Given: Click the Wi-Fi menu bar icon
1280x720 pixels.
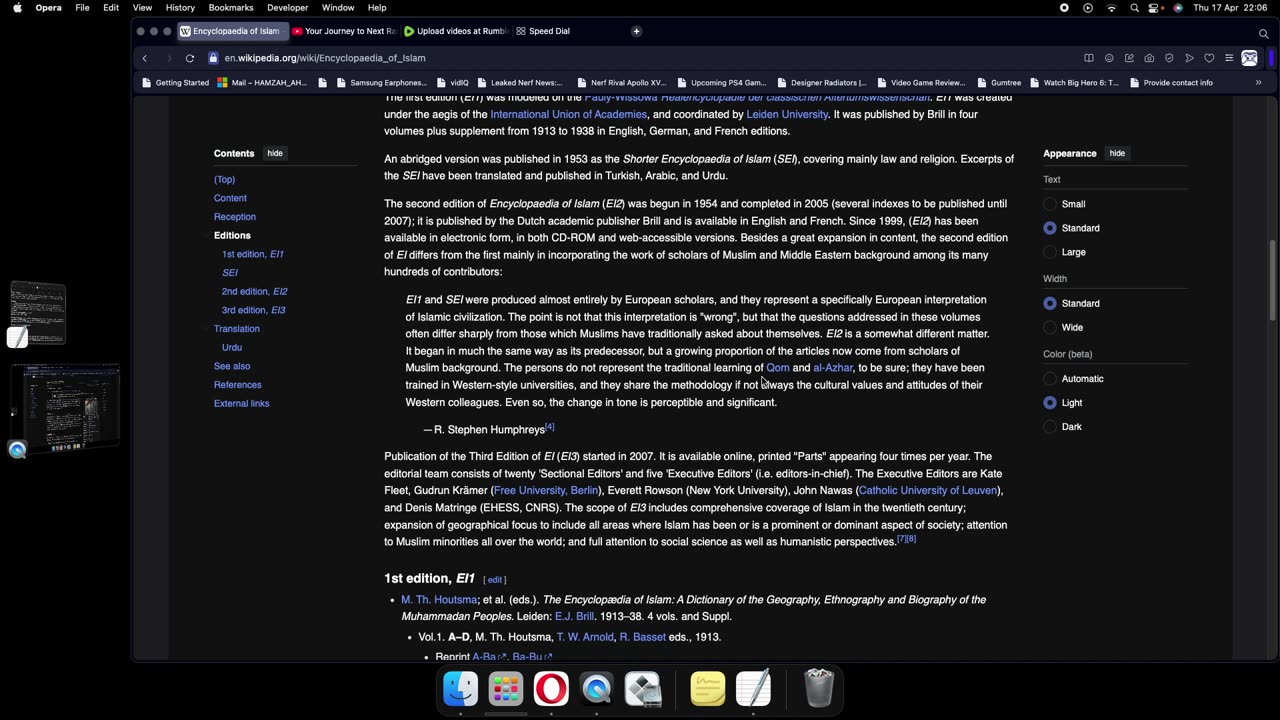Looking at the screenshot, I should pos(1111,8).
